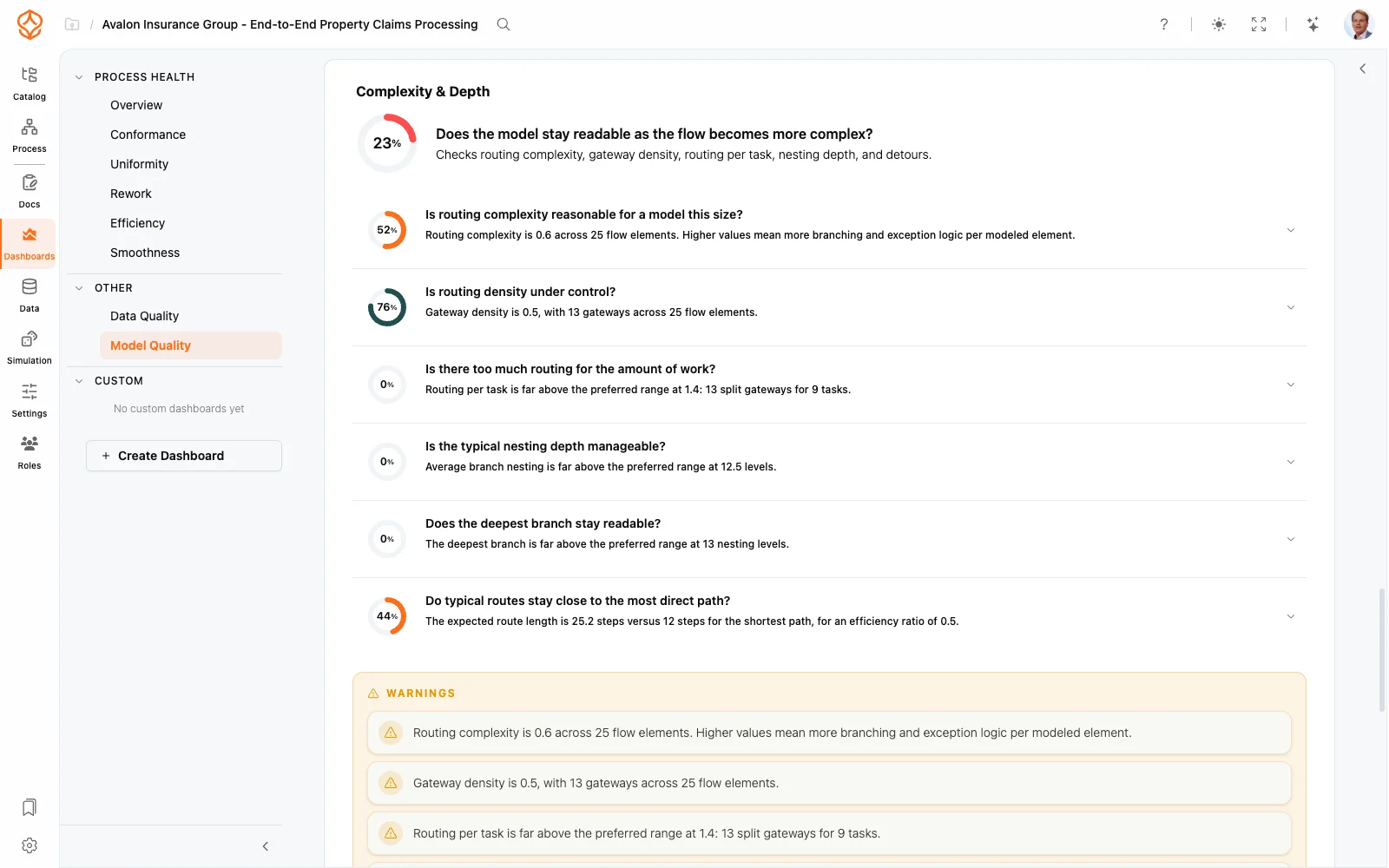Click the right panel collapse chevron
1389x868 pixels.
[1363, 69]
